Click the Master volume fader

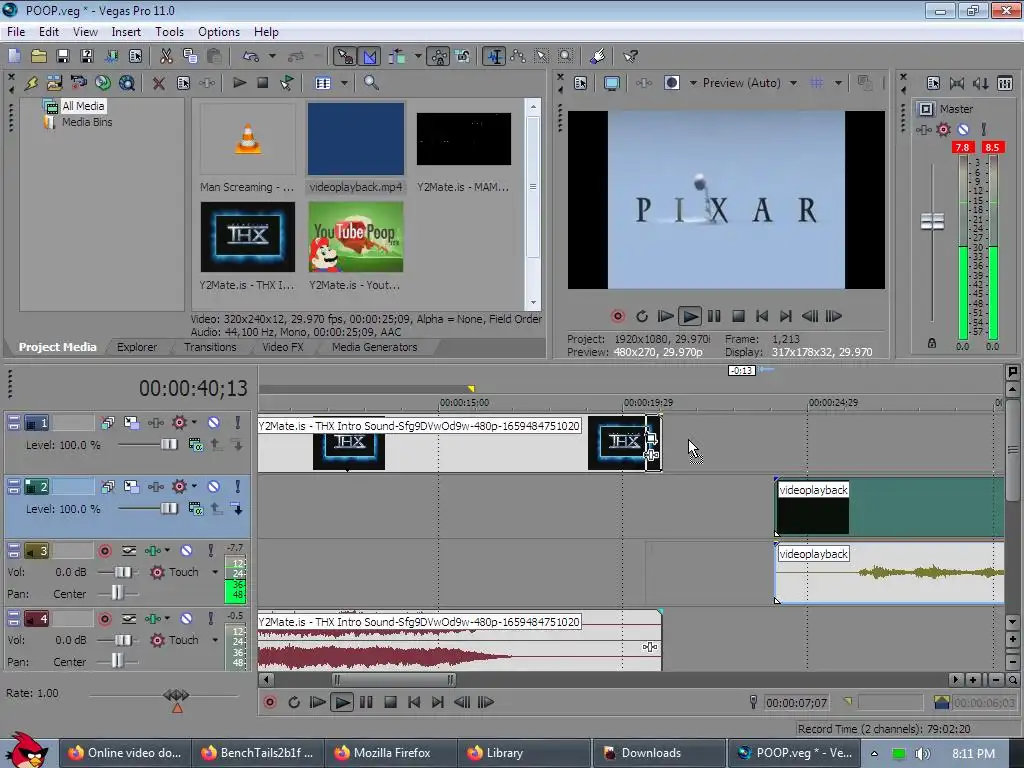coord(932,221)
